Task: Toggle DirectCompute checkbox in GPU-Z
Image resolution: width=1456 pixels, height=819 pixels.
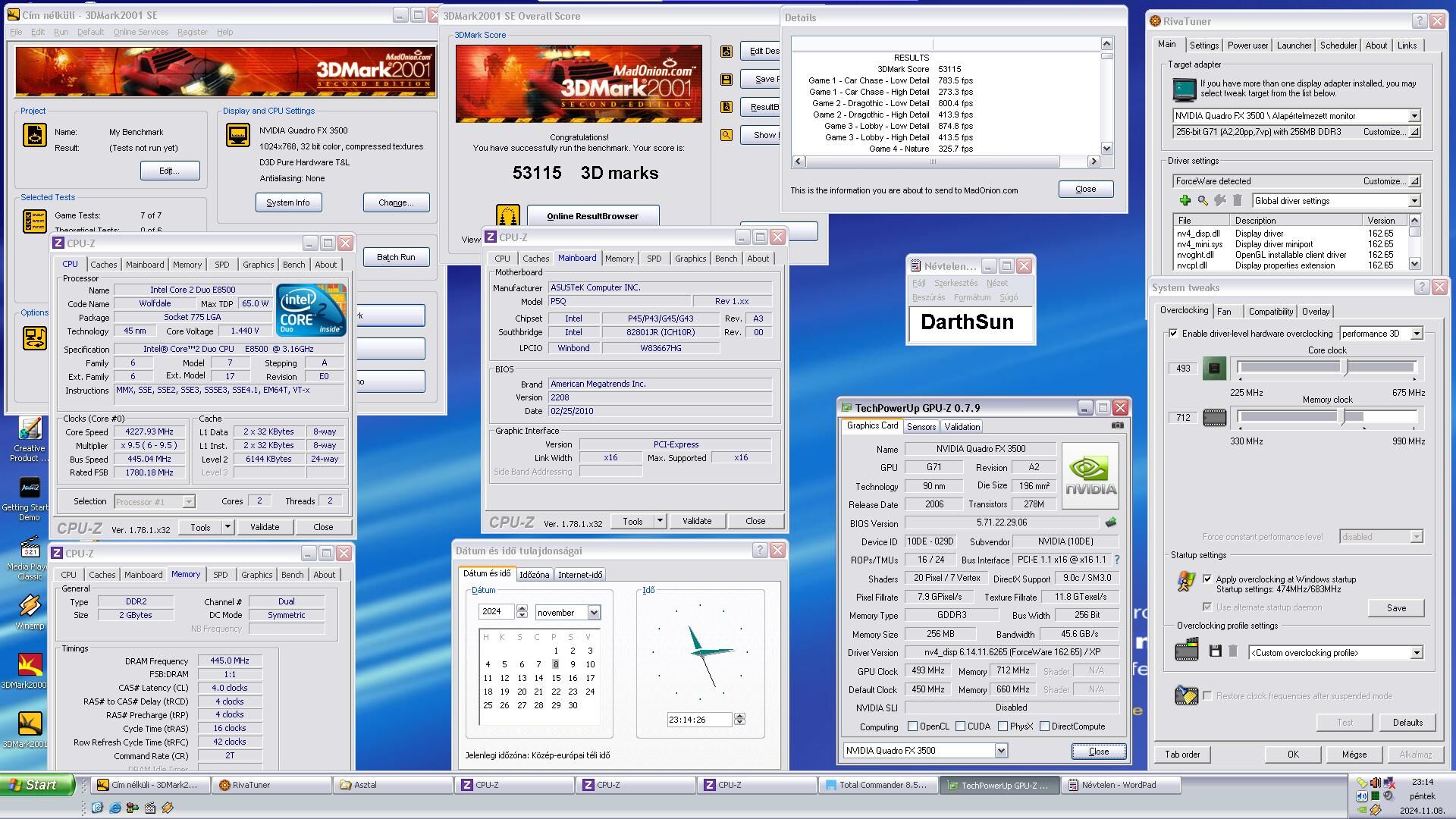Action: tap(1045, 726)
